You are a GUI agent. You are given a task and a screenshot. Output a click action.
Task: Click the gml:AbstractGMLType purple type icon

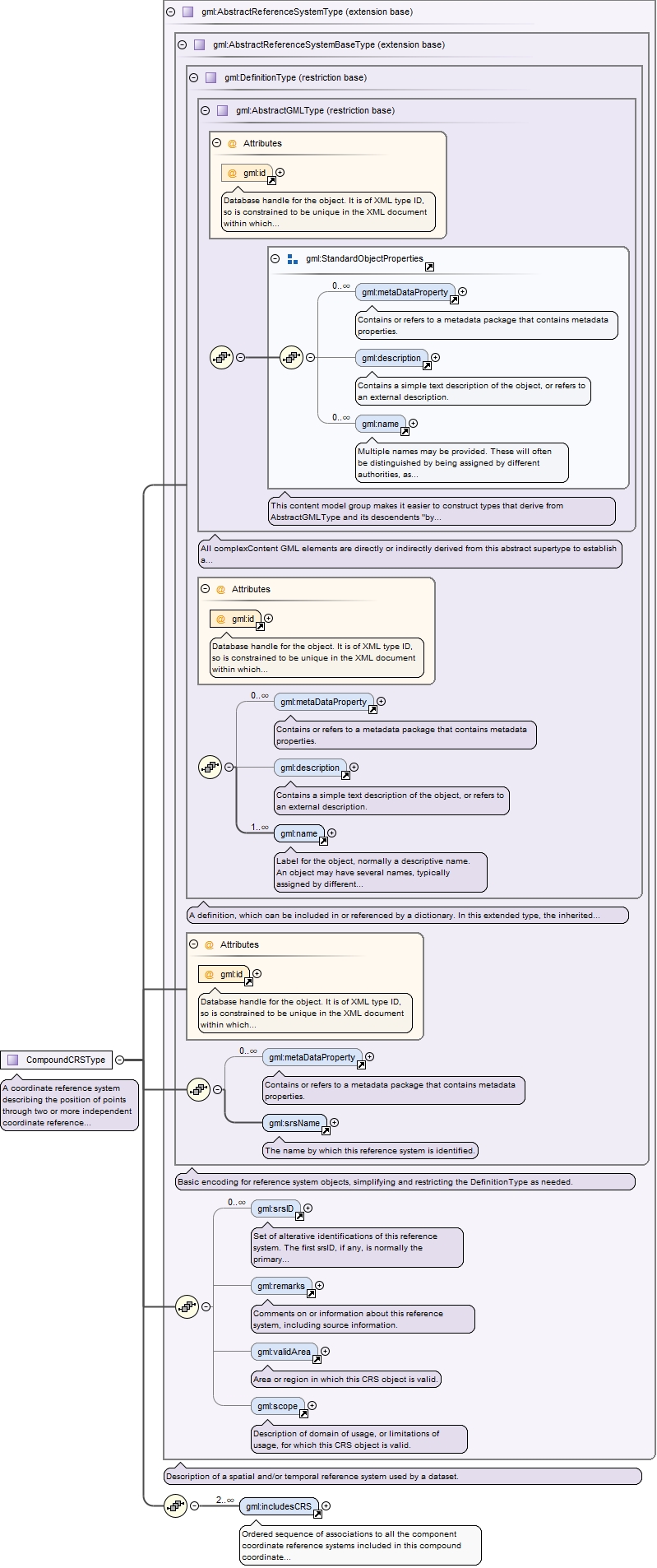[222, 110]
